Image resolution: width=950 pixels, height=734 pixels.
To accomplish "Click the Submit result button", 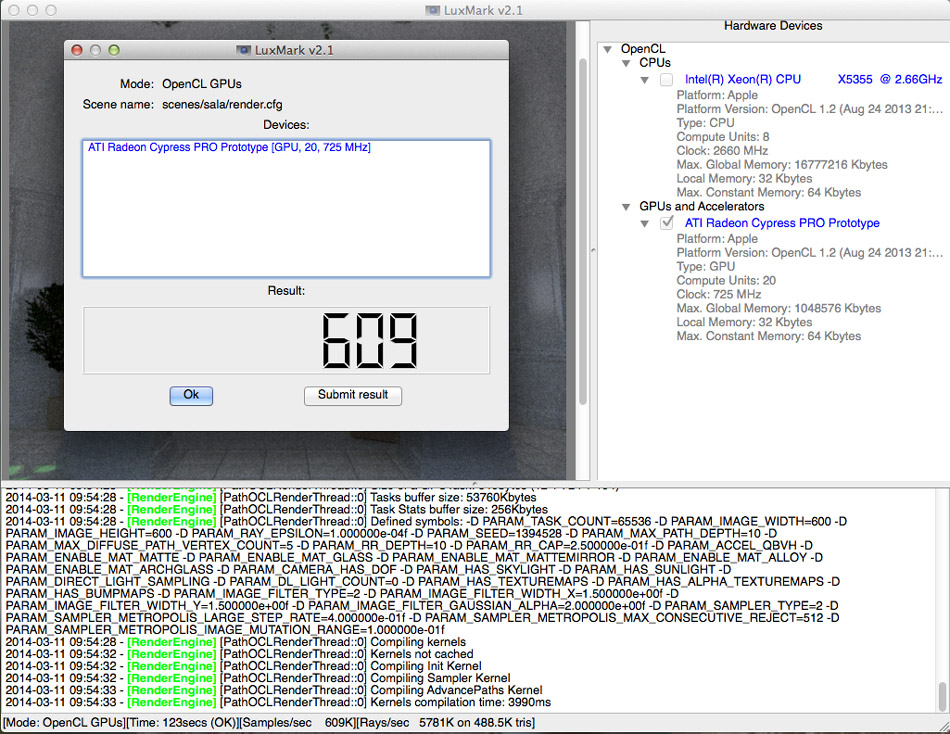I will click(353, 395).
